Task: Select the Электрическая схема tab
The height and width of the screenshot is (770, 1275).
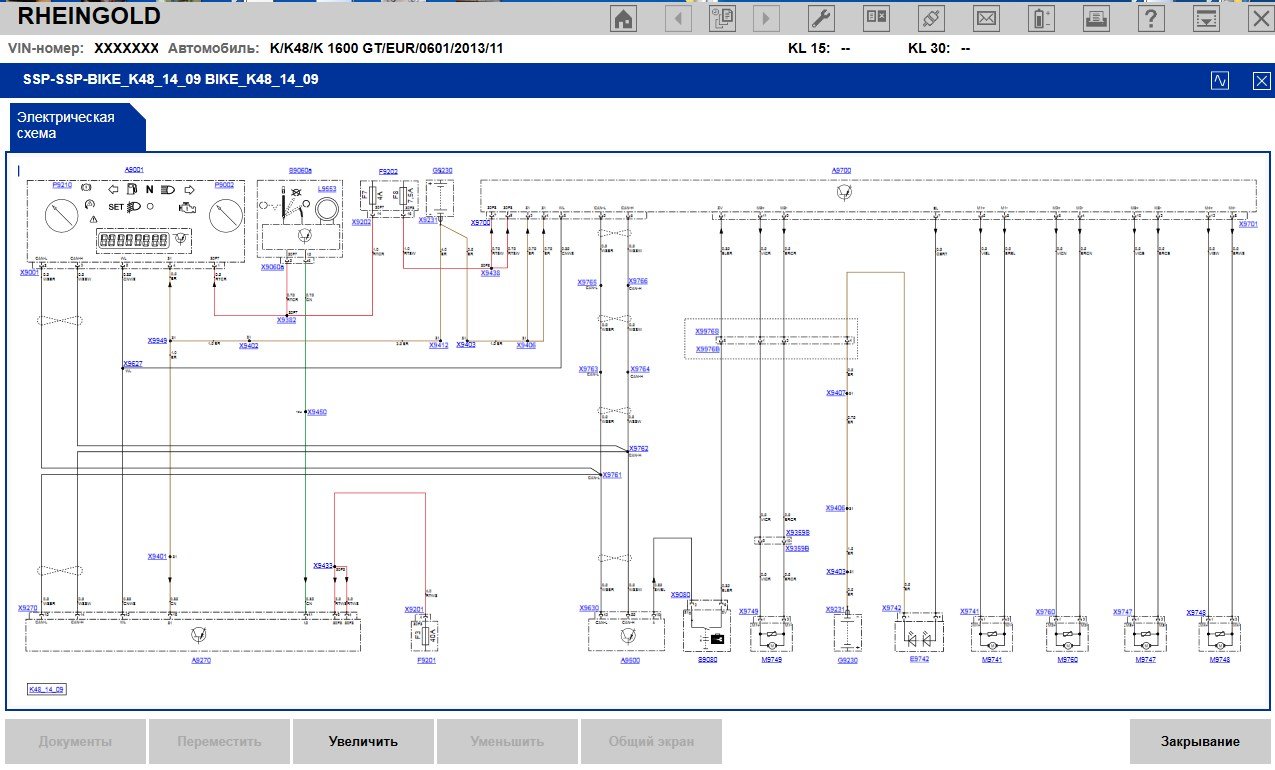Action: point(66,125)
